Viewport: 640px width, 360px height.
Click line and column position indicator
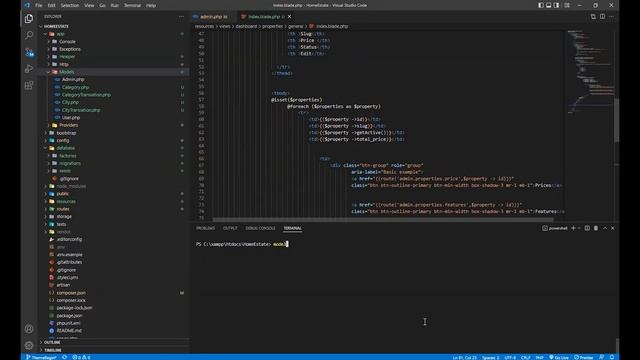(464, 357)
